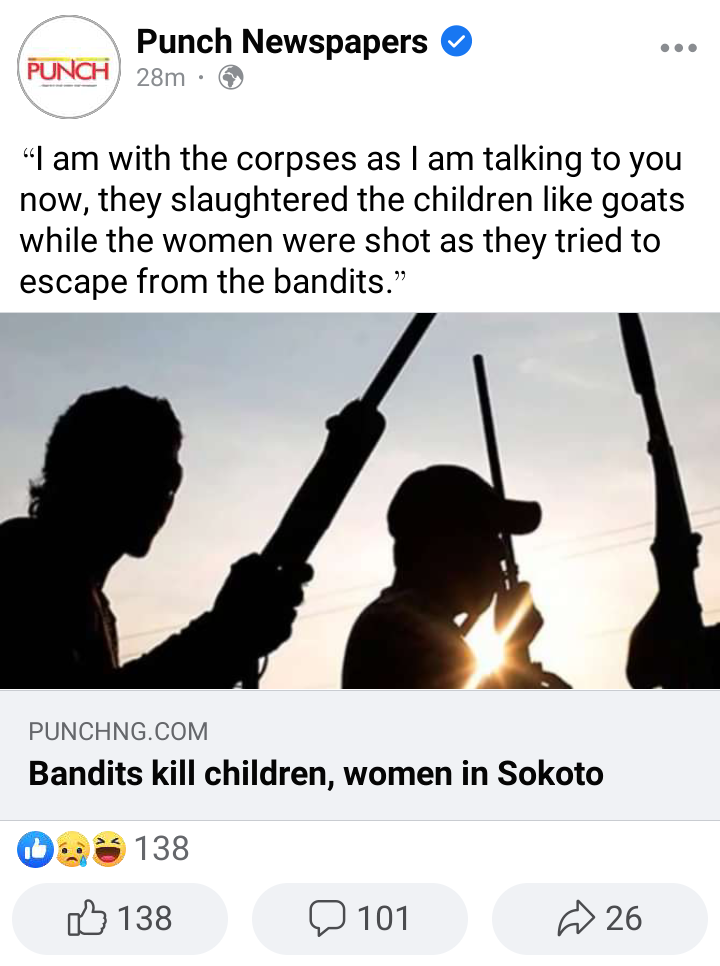Click the 26 shares count
This screenshot has width=720, height=966.
click(x=623, y=919)
